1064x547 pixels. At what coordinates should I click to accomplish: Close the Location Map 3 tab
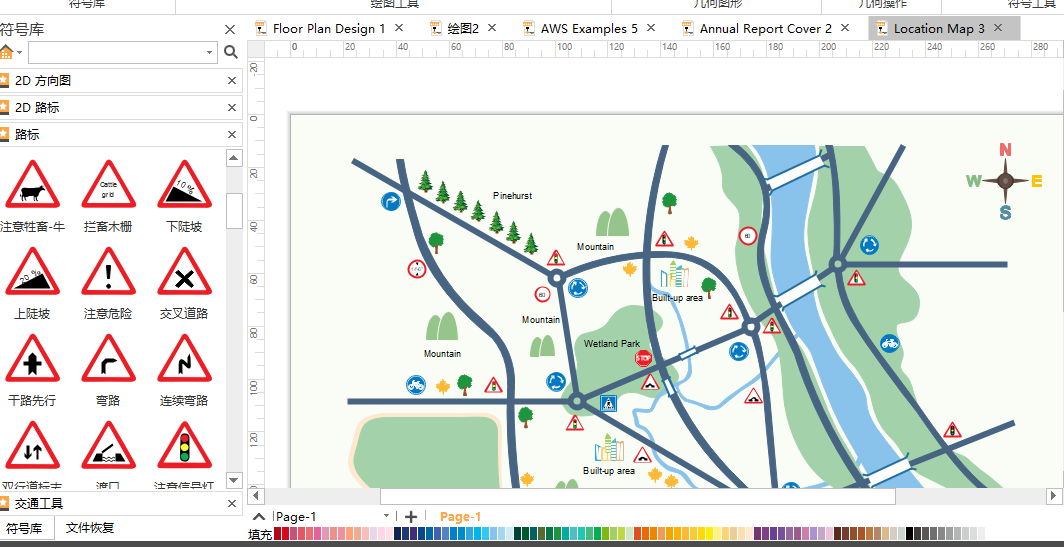pos(998,28)
